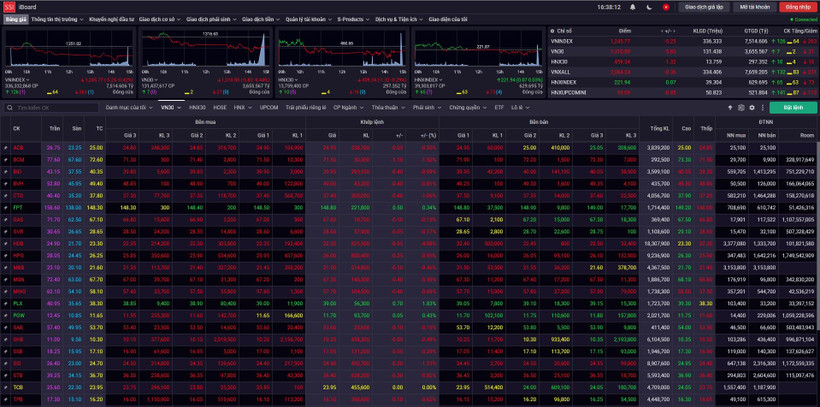Click the SSI logo
Screen dimensions: 820x407
pos(9,7)
